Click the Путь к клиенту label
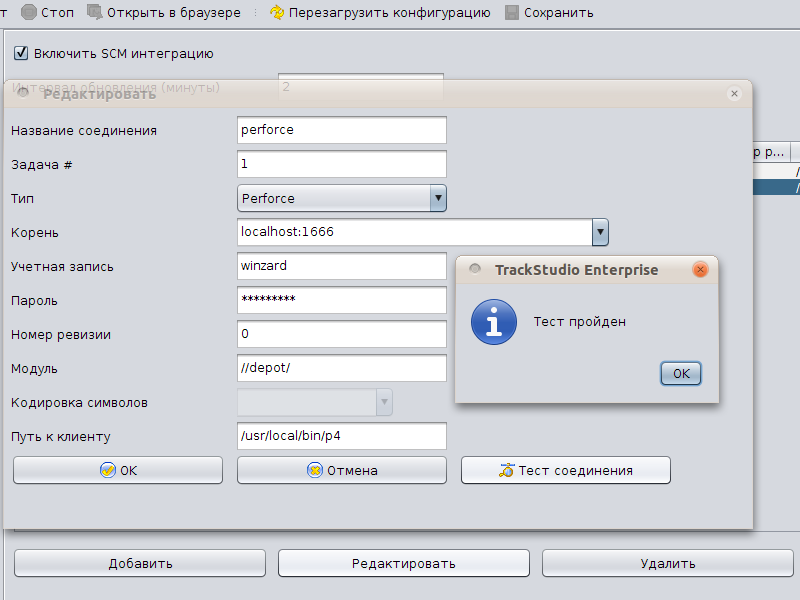 coord(61,437)
